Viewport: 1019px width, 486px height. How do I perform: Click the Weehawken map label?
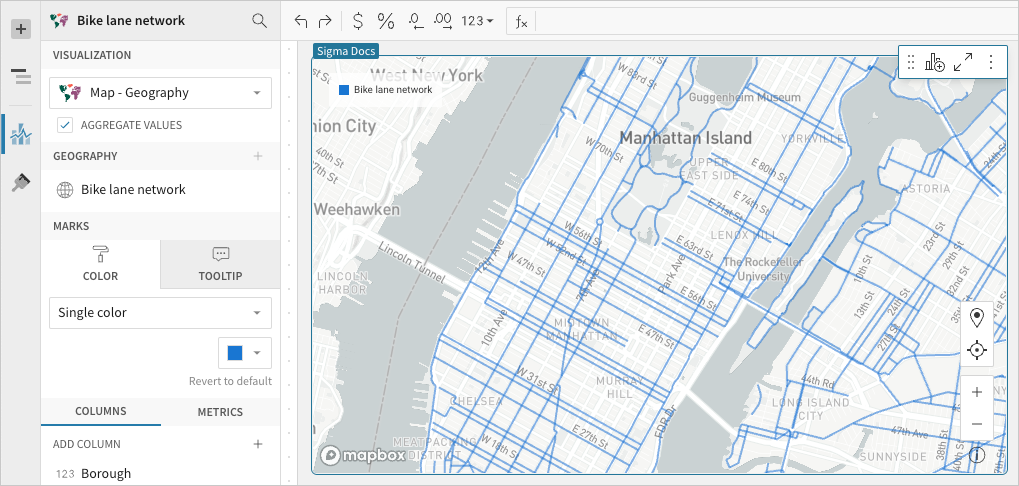[357, 210]
